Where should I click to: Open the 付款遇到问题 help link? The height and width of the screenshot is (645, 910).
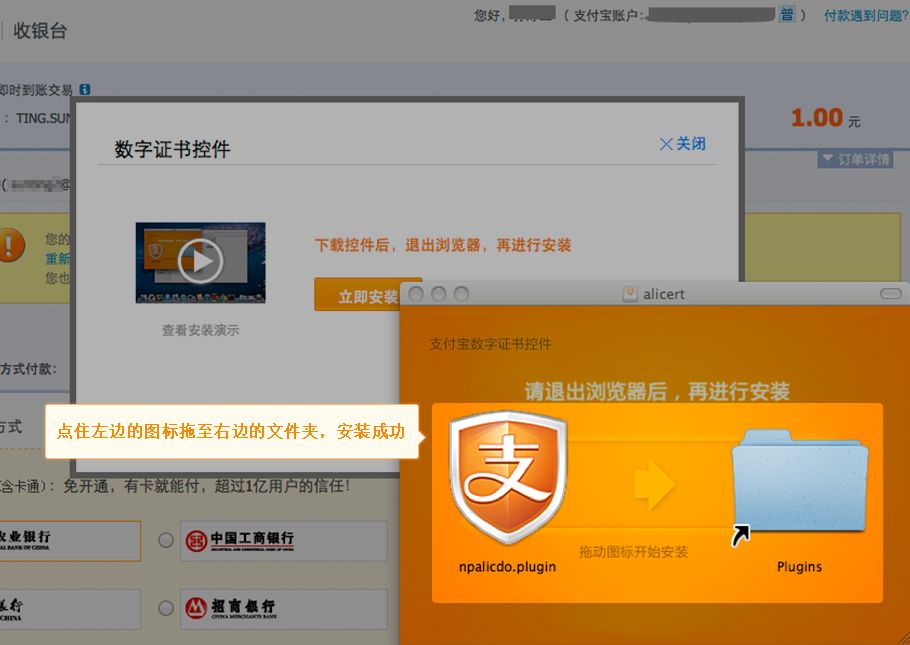[x=866, y=16]
